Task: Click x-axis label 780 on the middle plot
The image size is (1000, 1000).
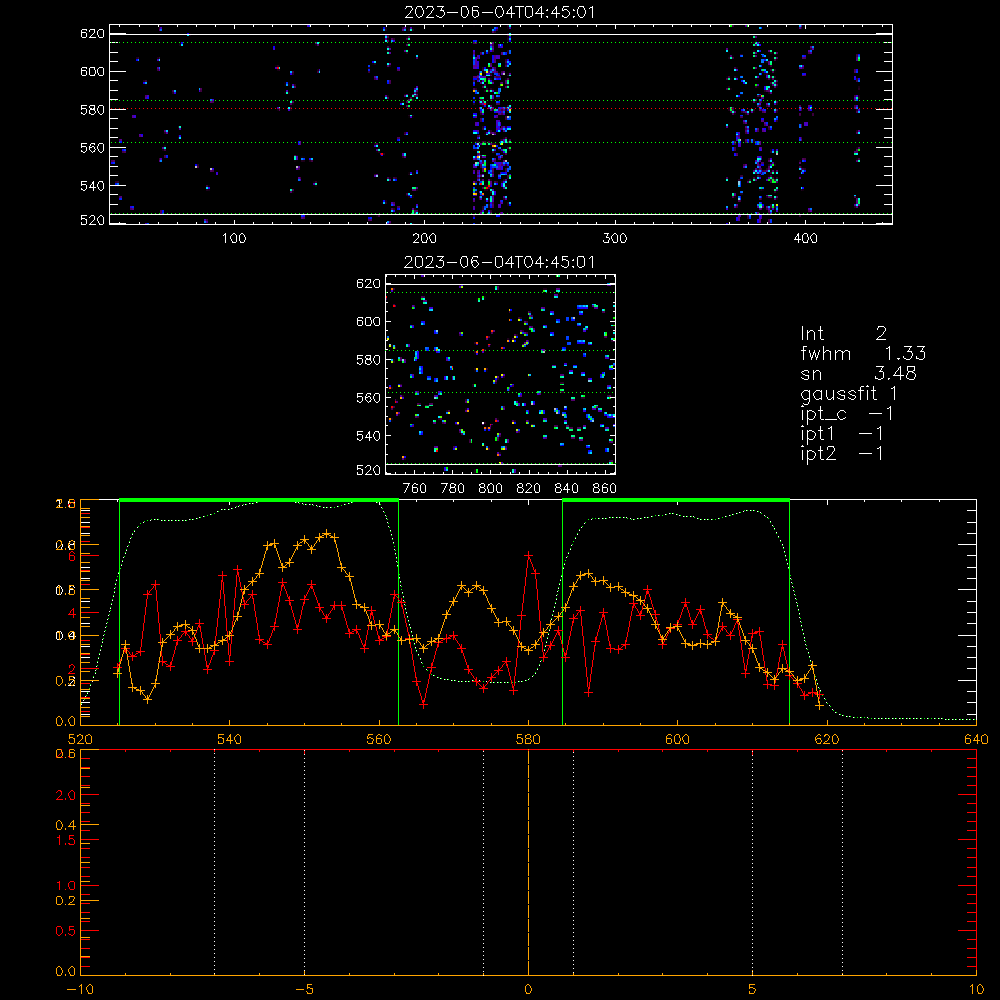Action: 453,488
